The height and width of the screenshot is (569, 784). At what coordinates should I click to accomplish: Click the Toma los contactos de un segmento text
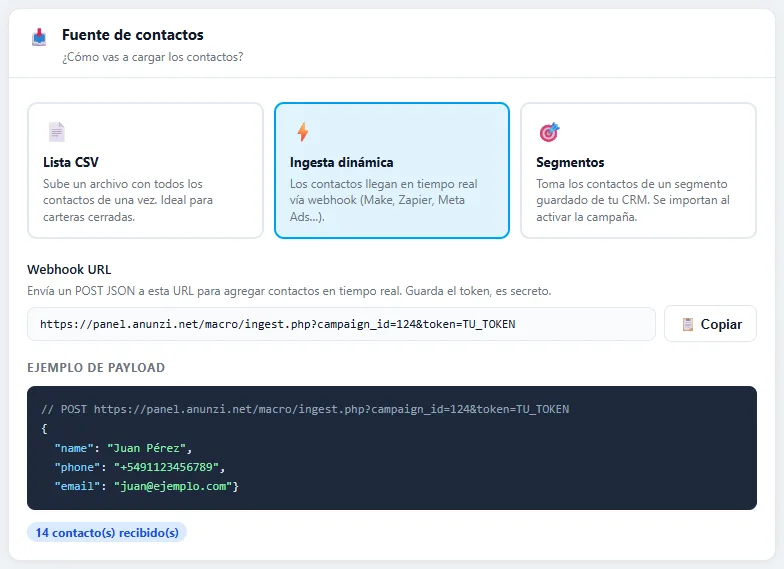click(x=633, y=200)
